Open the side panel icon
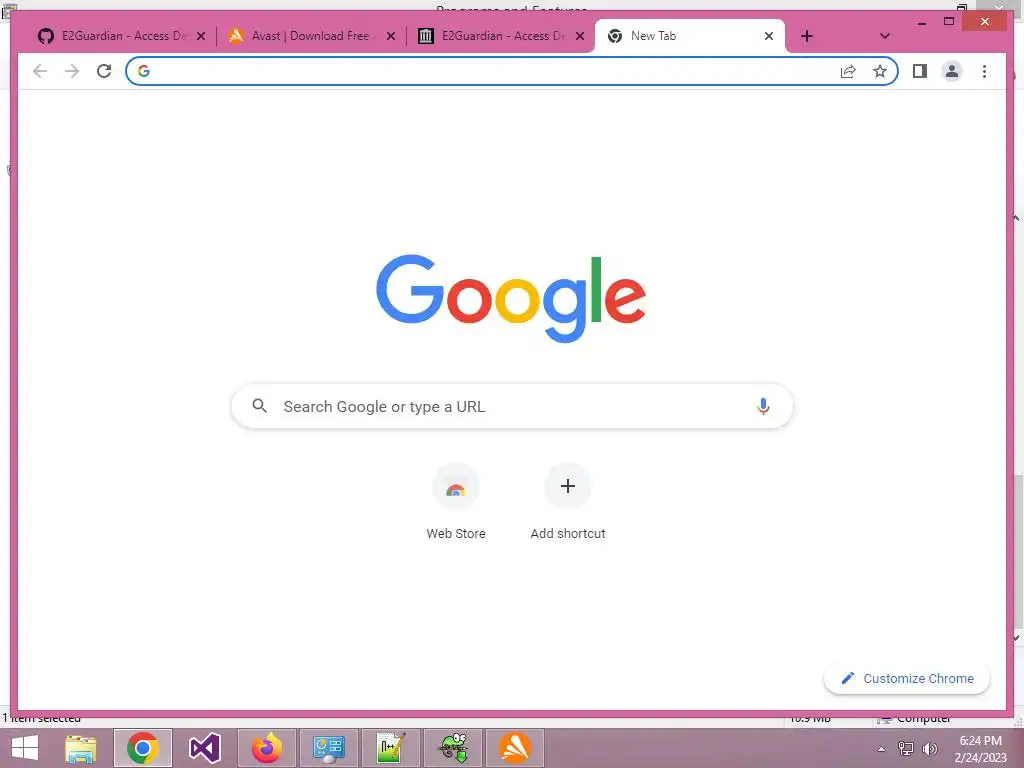 920,71
